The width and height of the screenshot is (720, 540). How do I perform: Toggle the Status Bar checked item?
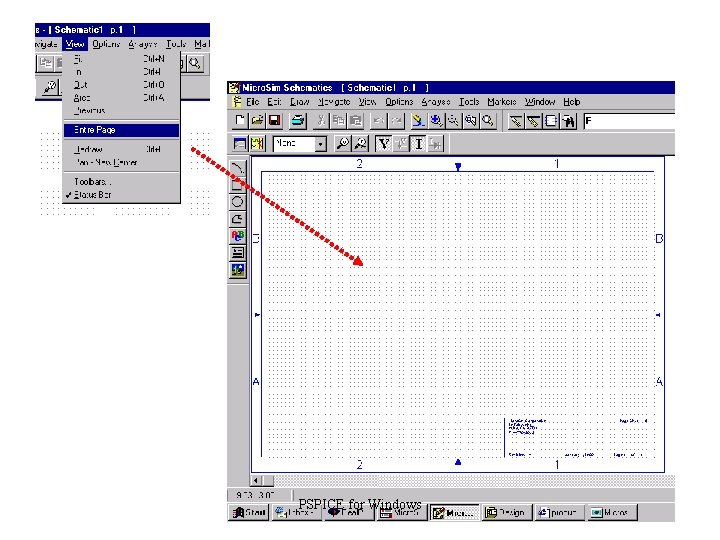(121, 195)
